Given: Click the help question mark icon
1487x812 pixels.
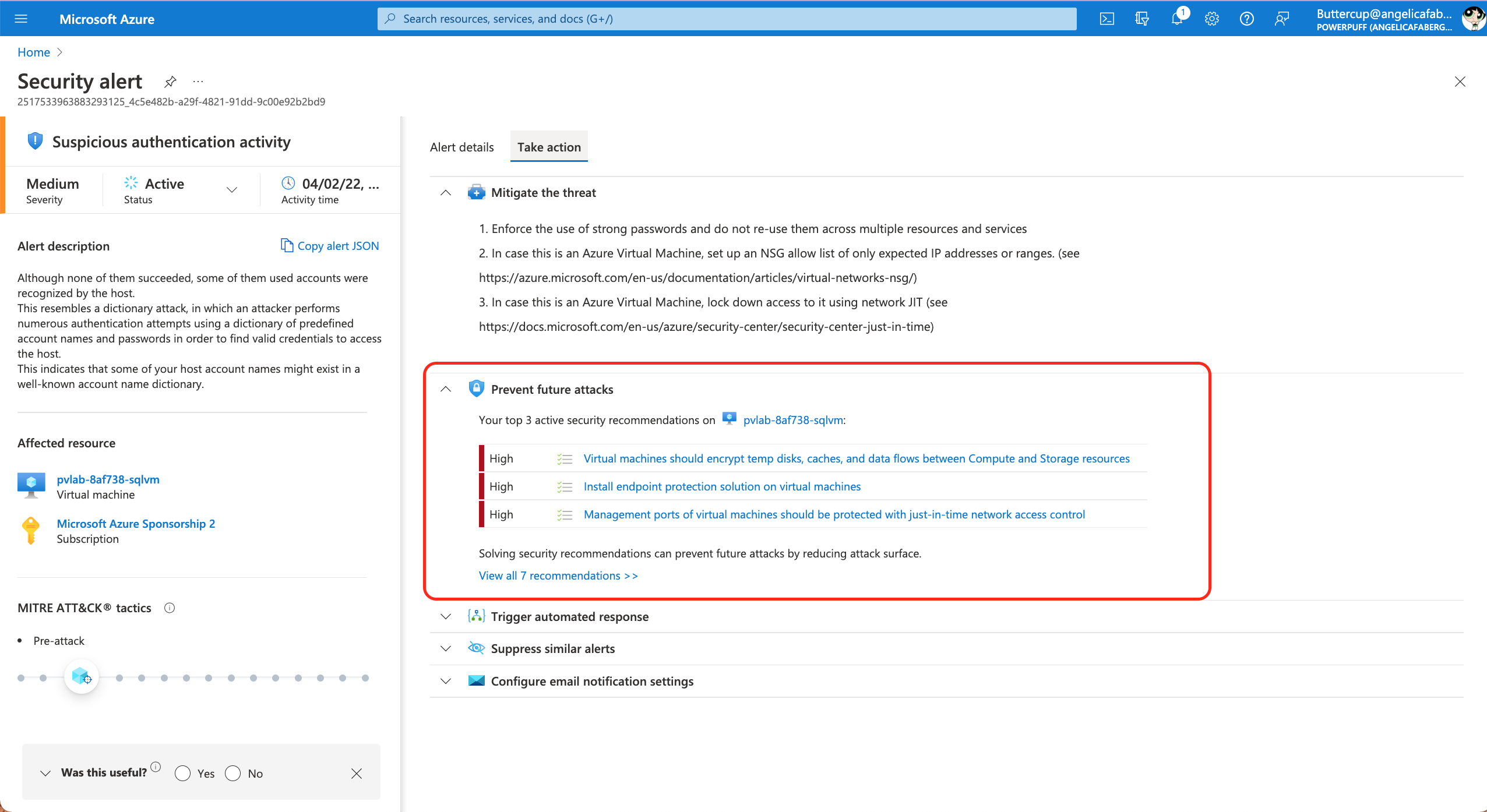Looking at the screenshot, I should coord(1247,19).
